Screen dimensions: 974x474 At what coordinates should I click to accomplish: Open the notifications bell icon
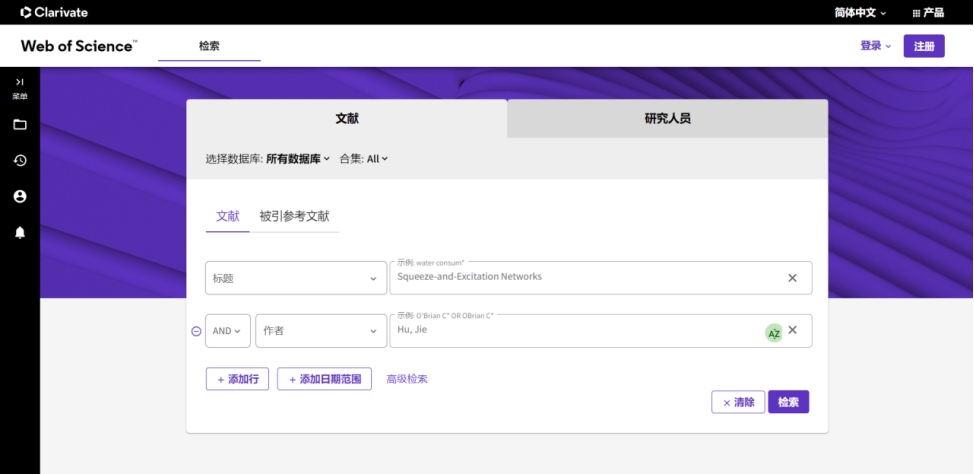point(20,233)
